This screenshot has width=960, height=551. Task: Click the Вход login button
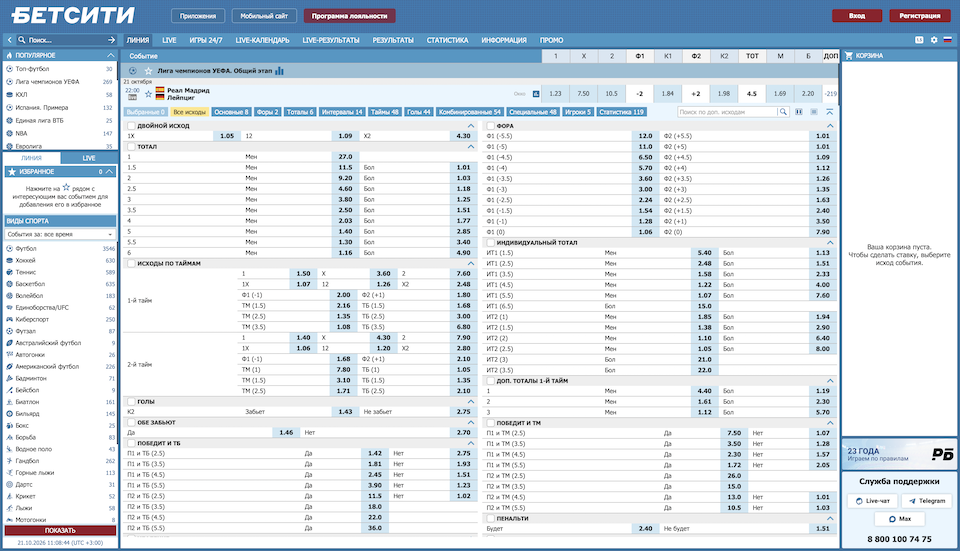tap(857, 16)
